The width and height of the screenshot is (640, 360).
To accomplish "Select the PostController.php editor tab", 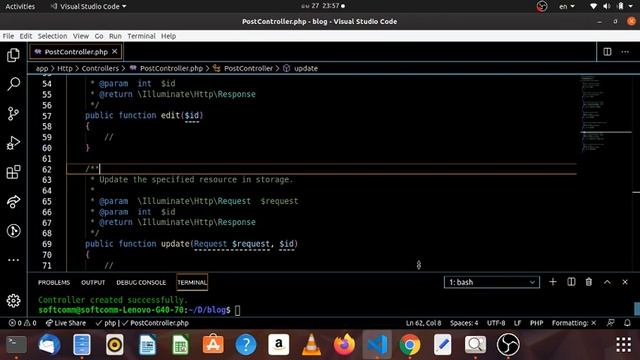I will tap(76, 52).
